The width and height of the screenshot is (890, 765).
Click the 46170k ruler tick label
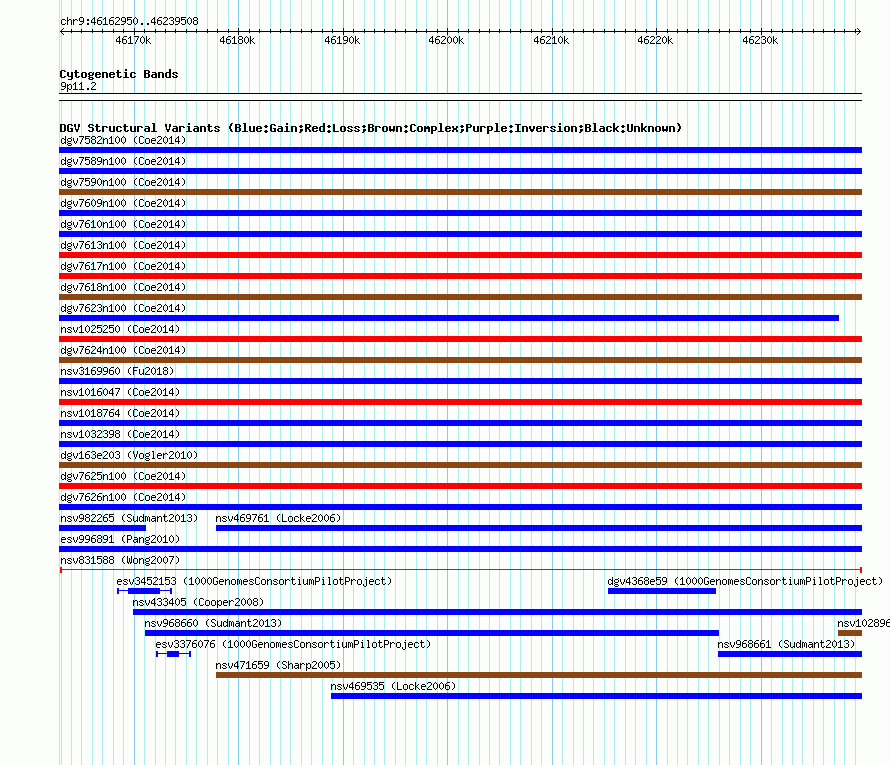[x=133, y=40]
